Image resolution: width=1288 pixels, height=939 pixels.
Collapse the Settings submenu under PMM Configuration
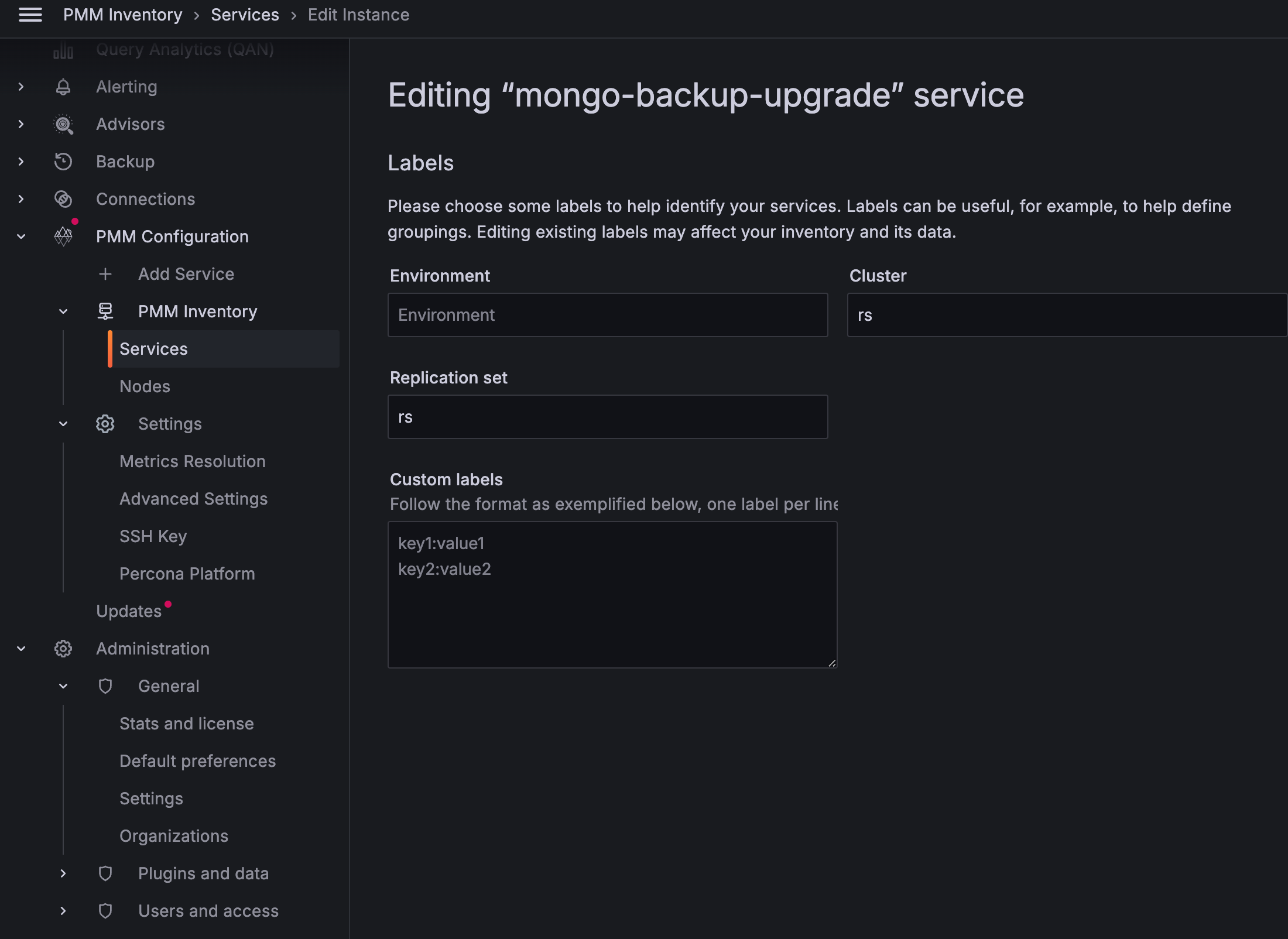pos(63,424)
